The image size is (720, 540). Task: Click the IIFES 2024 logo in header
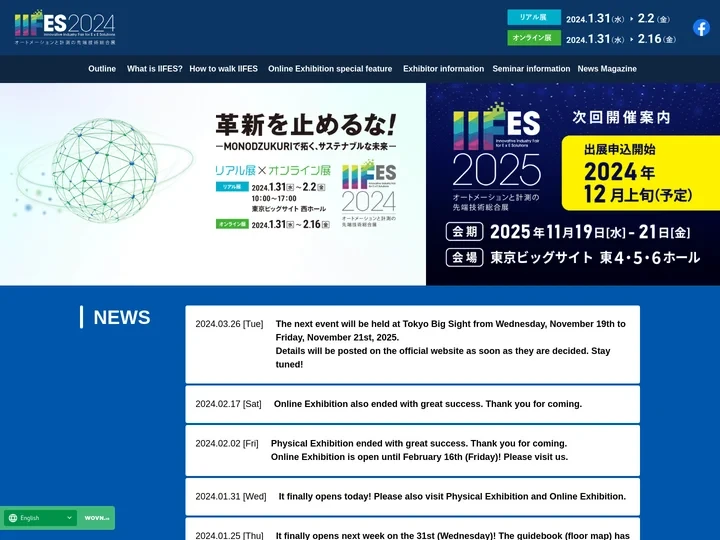65,27
